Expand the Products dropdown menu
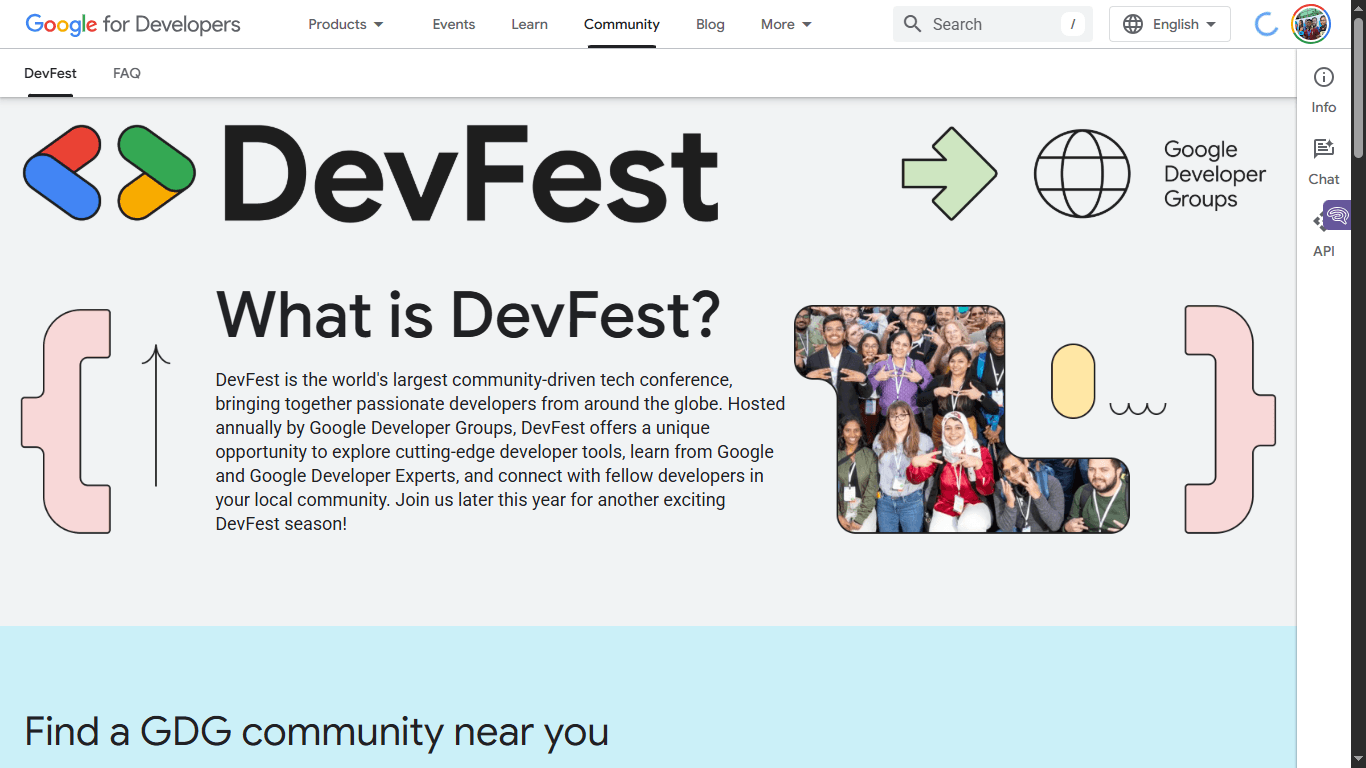The width and height of the screenshot is (1366, 768). coord(345,24)
